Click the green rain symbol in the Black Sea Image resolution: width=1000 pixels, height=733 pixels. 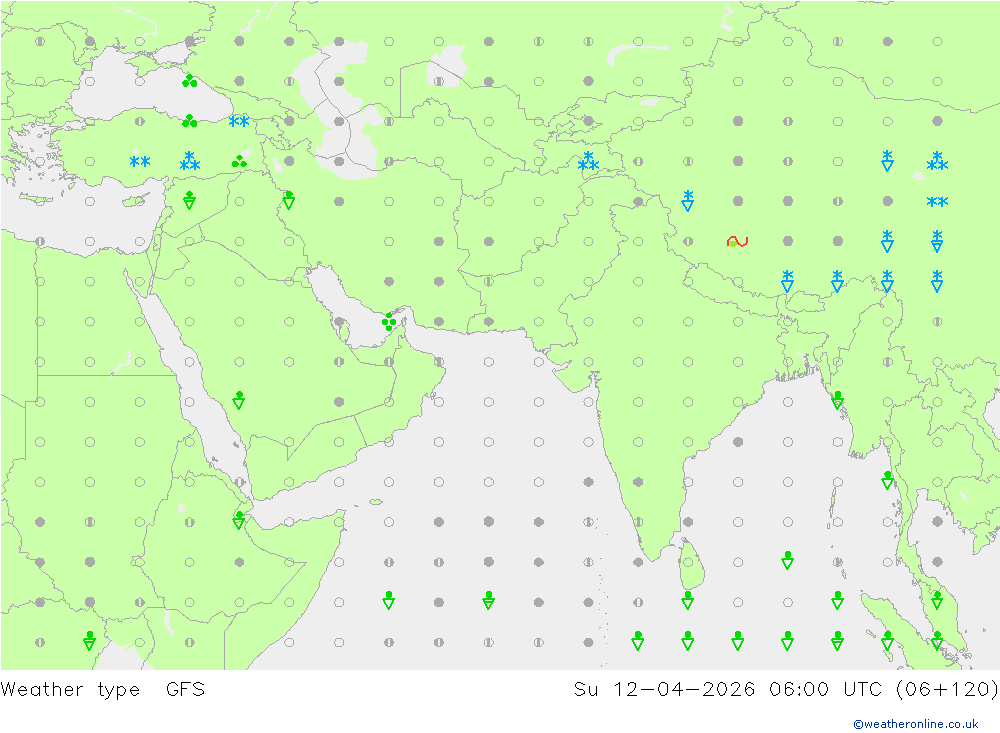pos(189,80)
